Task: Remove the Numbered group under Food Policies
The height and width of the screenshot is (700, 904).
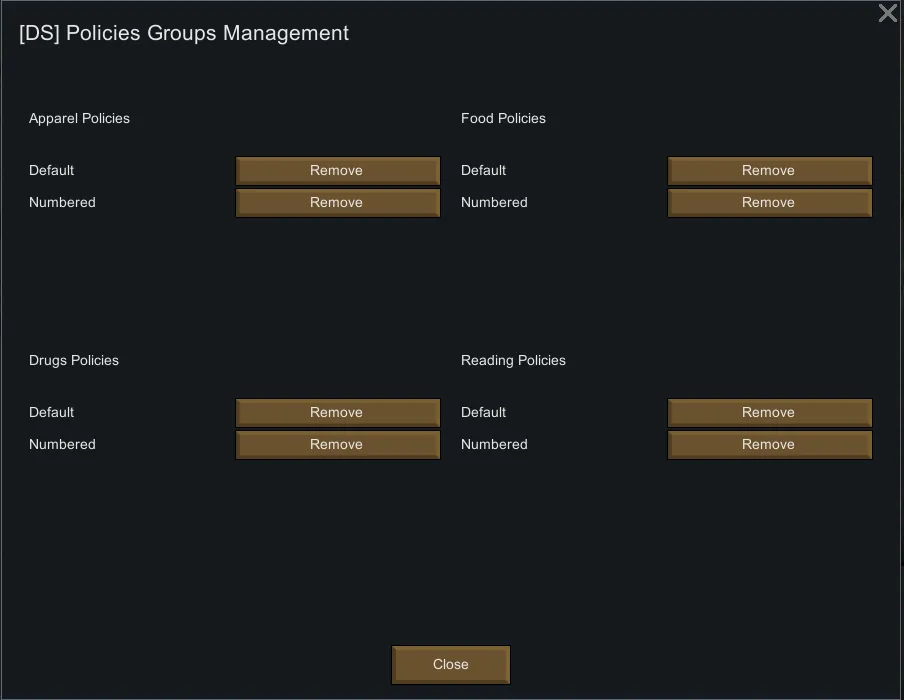Action: tap(769, 203)
